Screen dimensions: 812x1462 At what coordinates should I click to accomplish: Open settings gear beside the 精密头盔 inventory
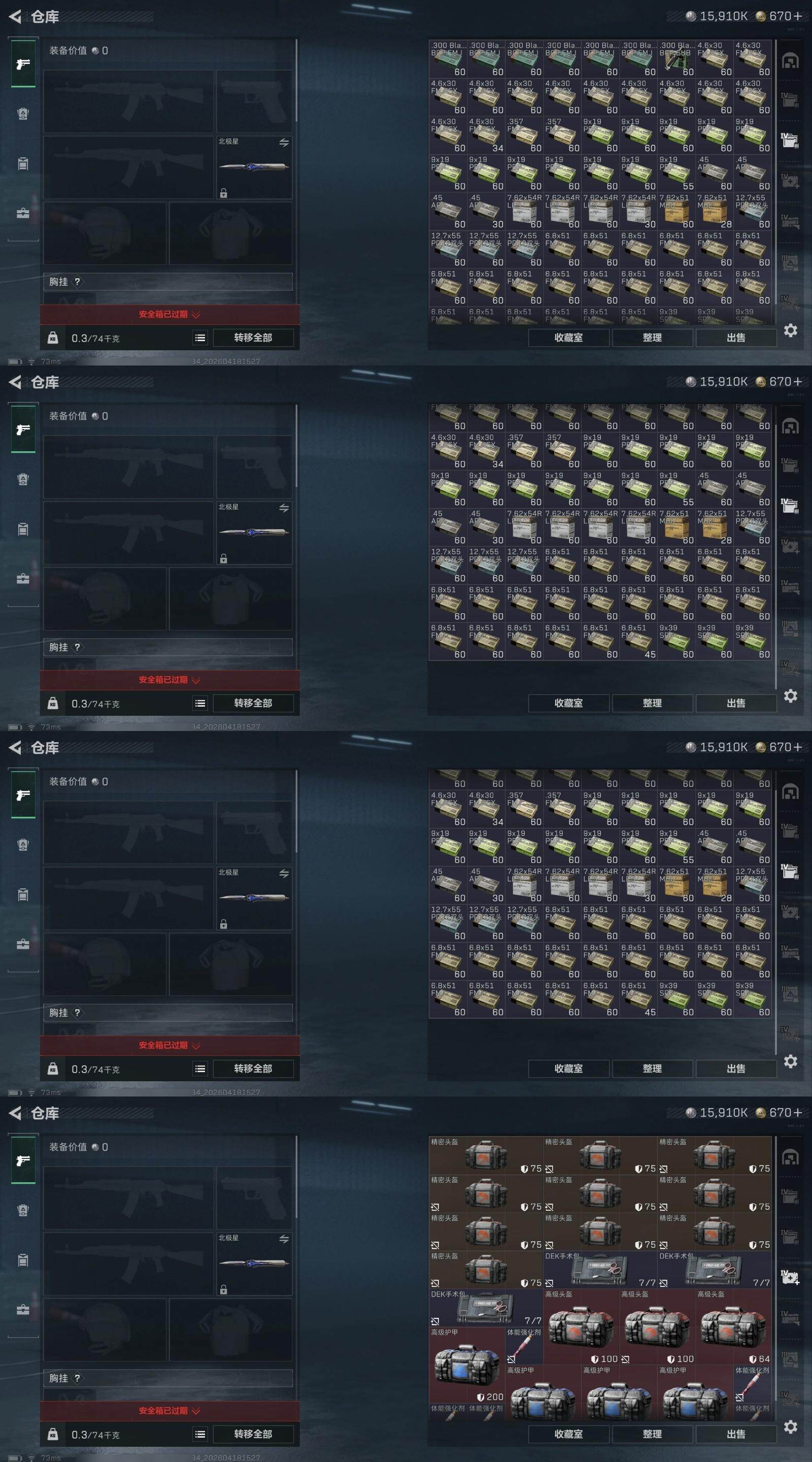tap(791, 1426)
